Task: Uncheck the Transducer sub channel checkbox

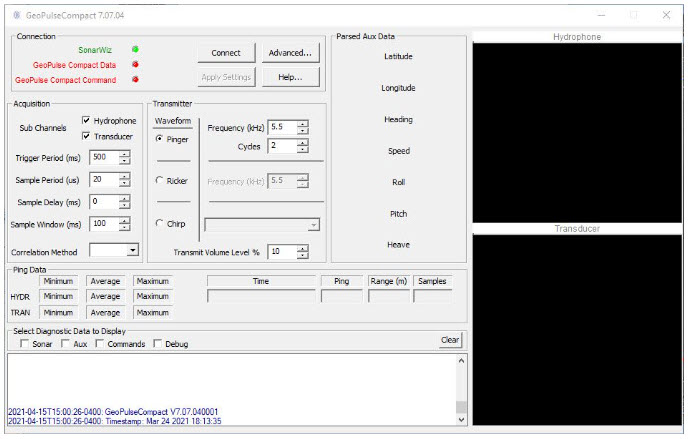Action: tap(87, 136)
